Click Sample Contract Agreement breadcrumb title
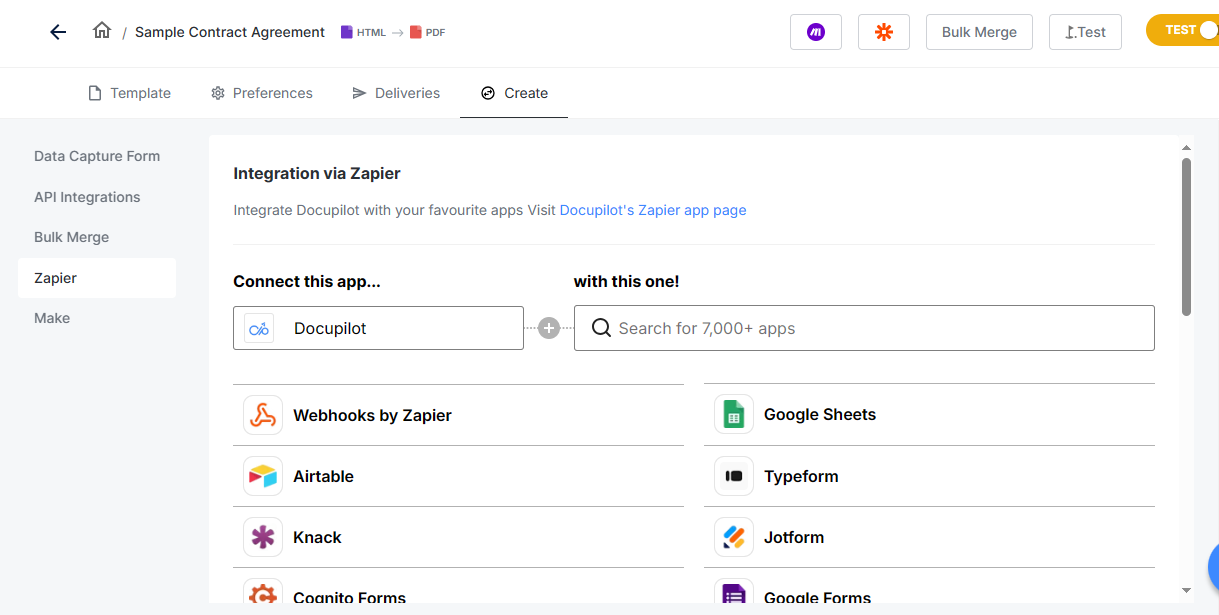 (x=230, y=32)
